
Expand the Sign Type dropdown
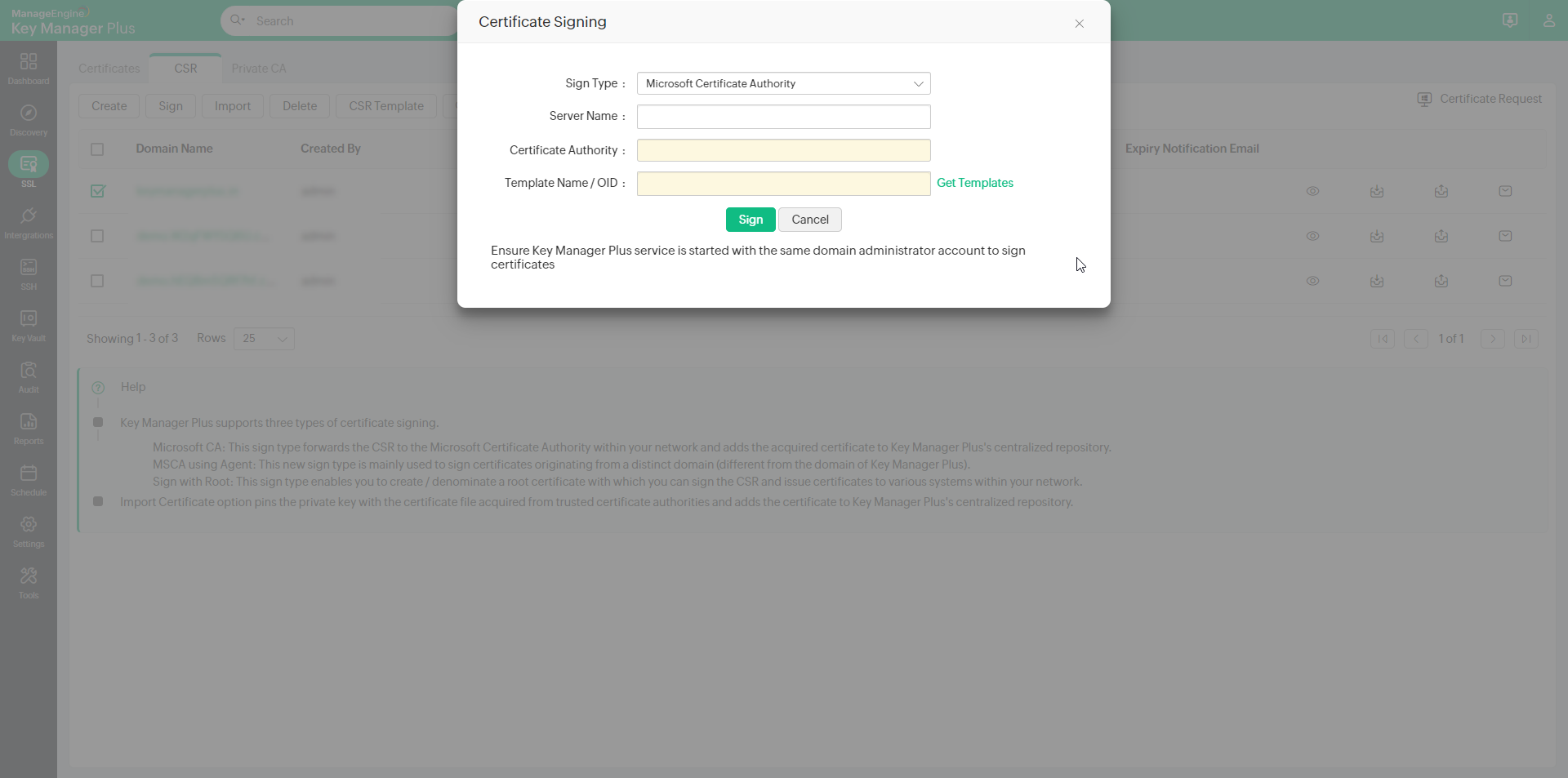[x=783, y=83]
